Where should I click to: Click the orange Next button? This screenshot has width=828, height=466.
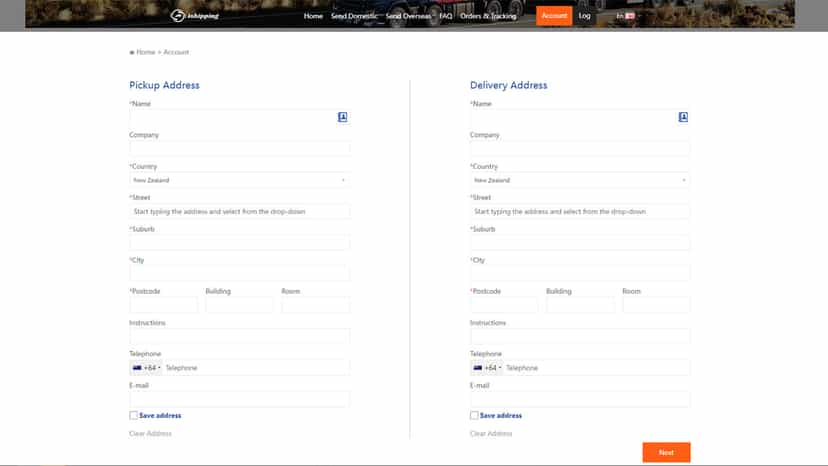pyautogui.click(x=666, y=452)
